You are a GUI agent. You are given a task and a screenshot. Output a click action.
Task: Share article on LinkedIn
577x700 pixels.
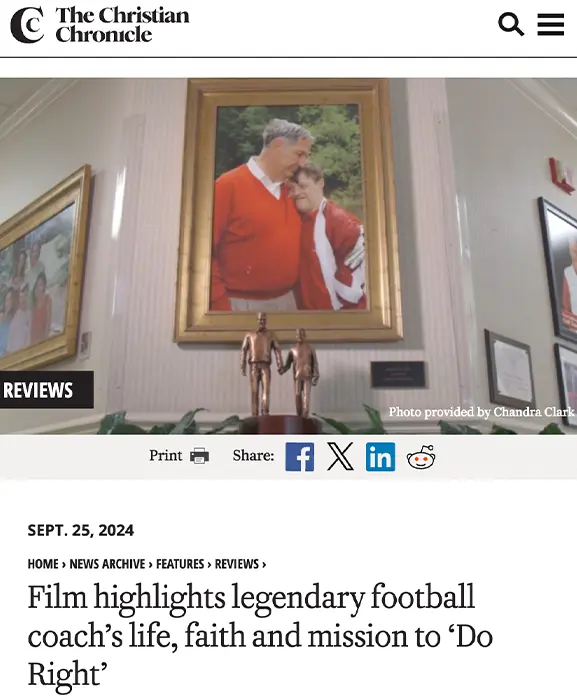pyautogui.click(x=380, y=457)
